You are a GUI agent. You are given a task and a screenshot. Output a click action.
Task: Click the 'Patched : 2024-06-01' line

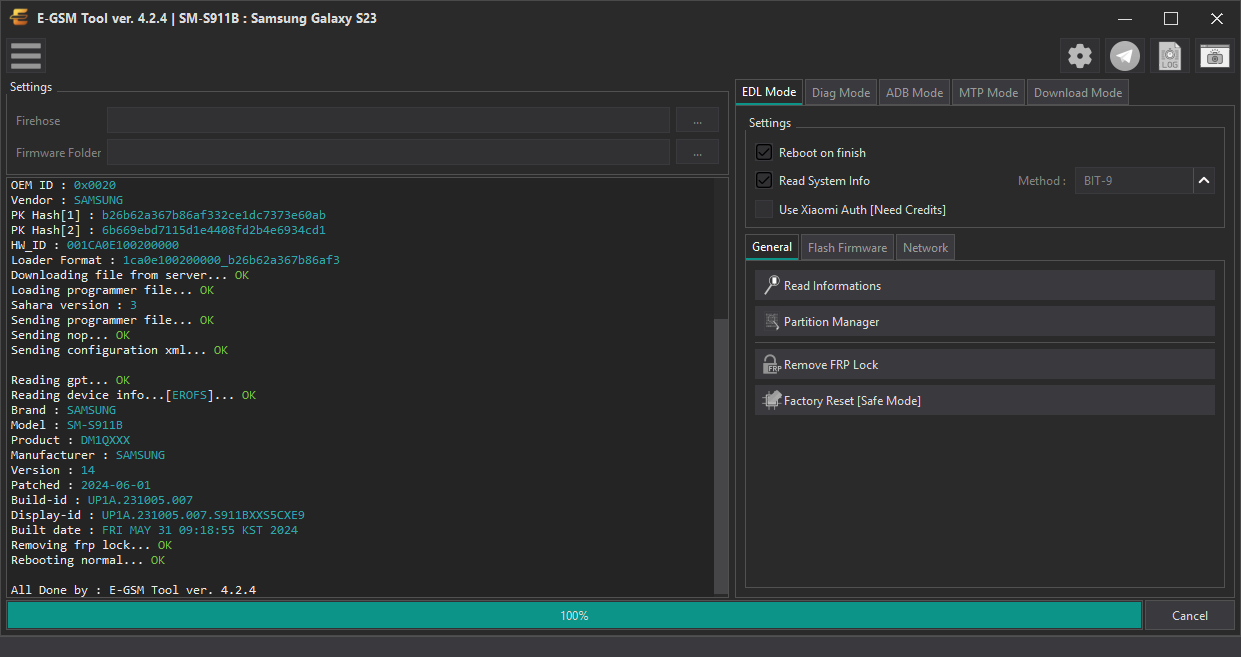80,485
